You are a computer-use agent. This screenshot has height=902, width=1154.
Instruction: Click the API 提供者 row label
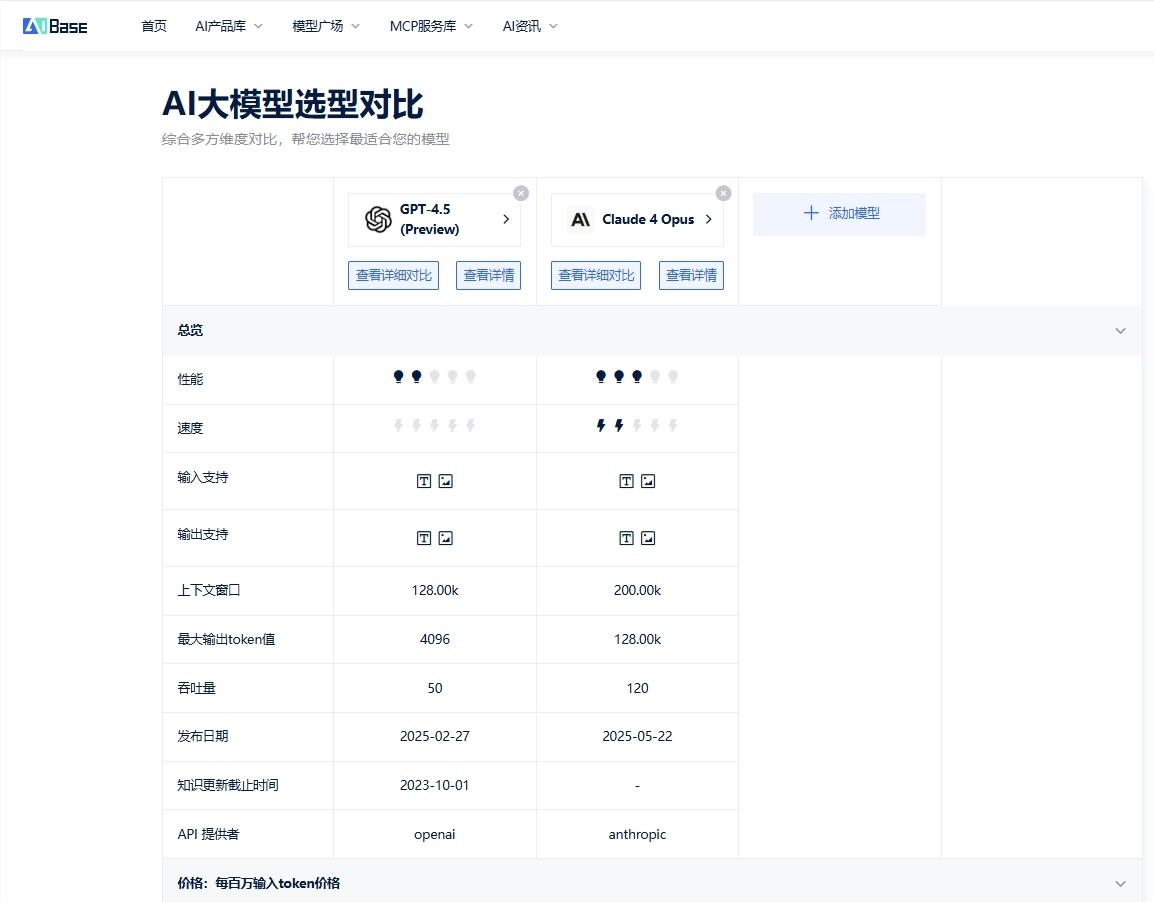(x=208, y=834)
